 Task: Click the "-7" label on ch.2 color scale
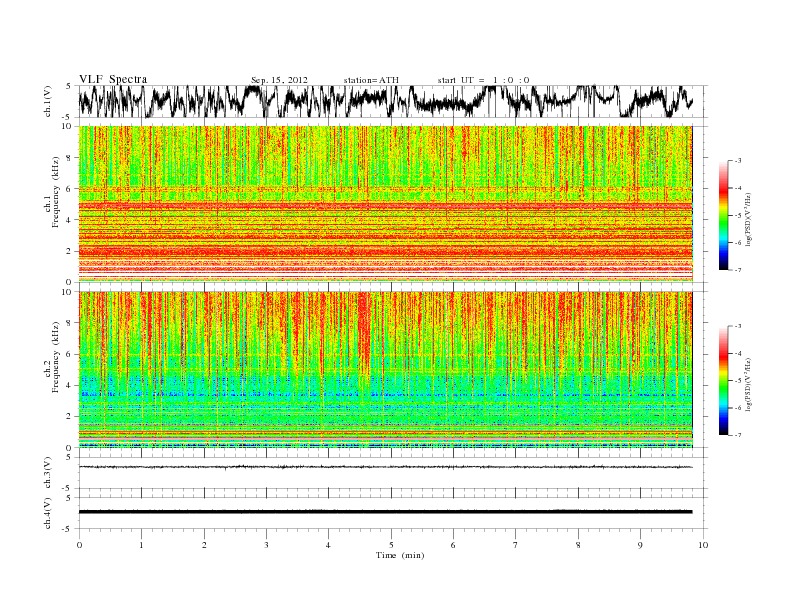click(738, 435)
